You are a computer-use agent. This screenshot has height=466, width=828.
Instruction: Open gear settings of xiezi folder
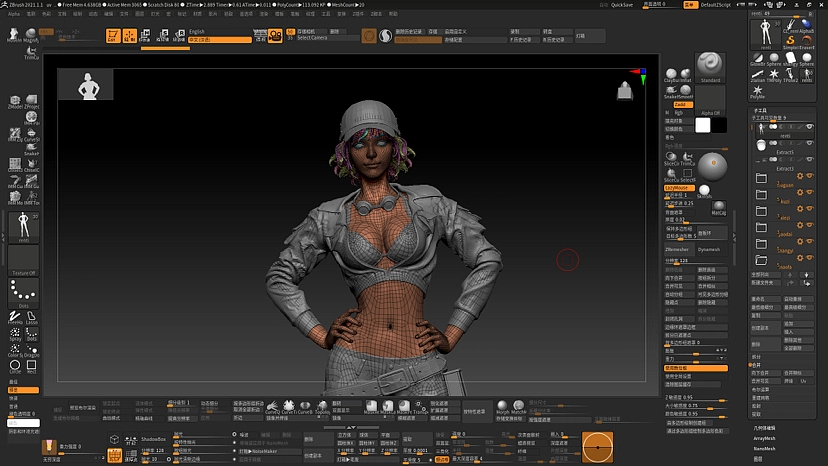click(800, 209)
